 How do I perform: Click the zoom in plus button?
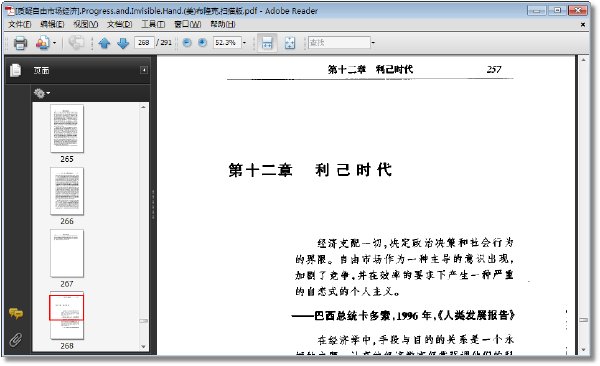click(202, 42)
